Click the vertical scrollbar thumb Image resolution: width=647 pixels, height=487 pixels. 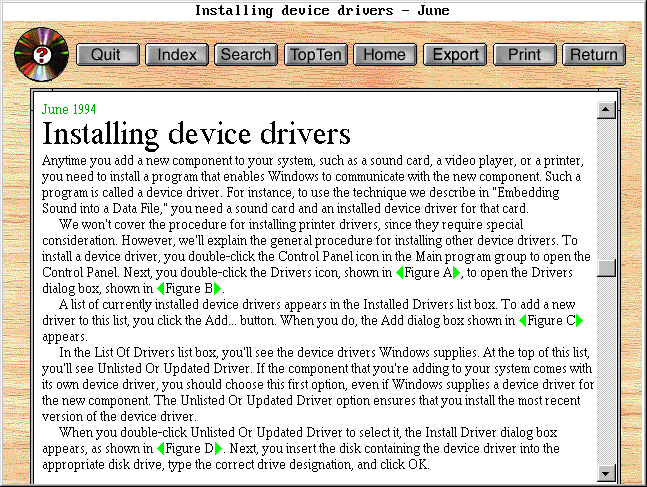click(x=606, y=268)
